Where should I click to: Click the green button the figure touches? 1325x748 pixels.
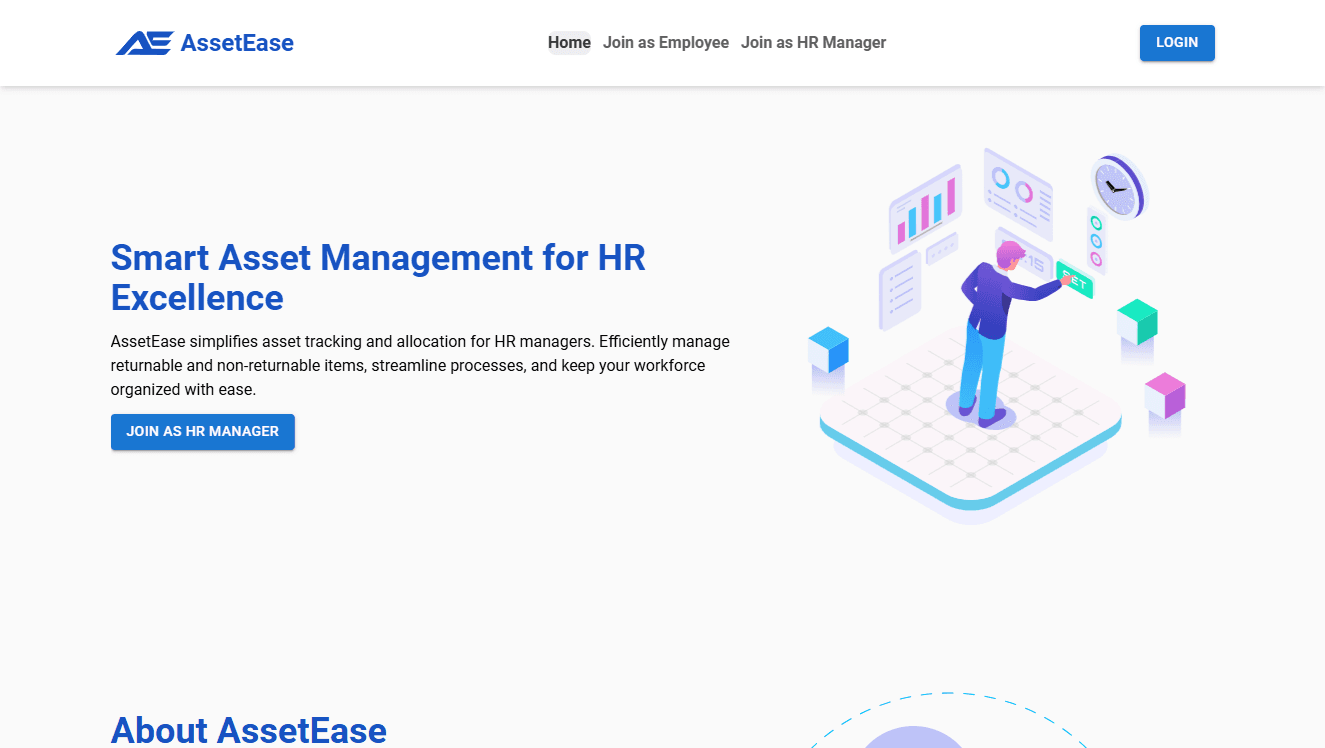(x=1075, y=282)
